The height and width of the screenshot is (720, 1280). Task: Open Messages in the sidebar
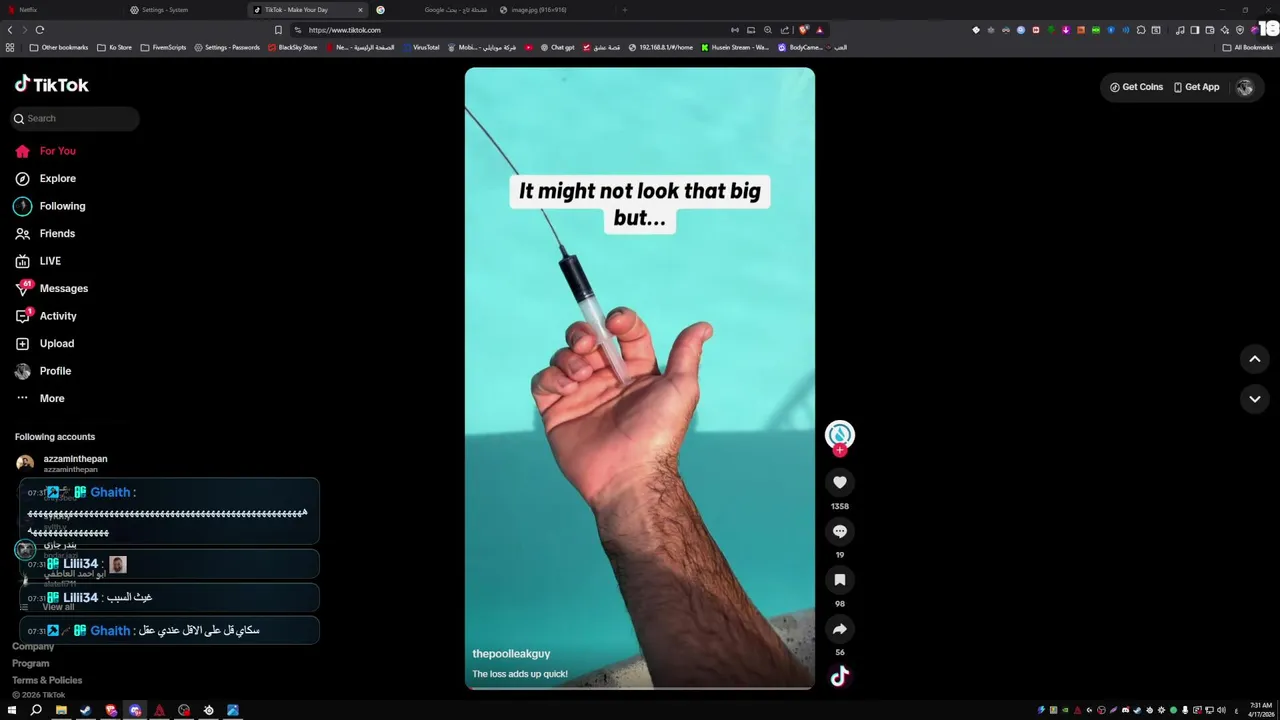52,288
